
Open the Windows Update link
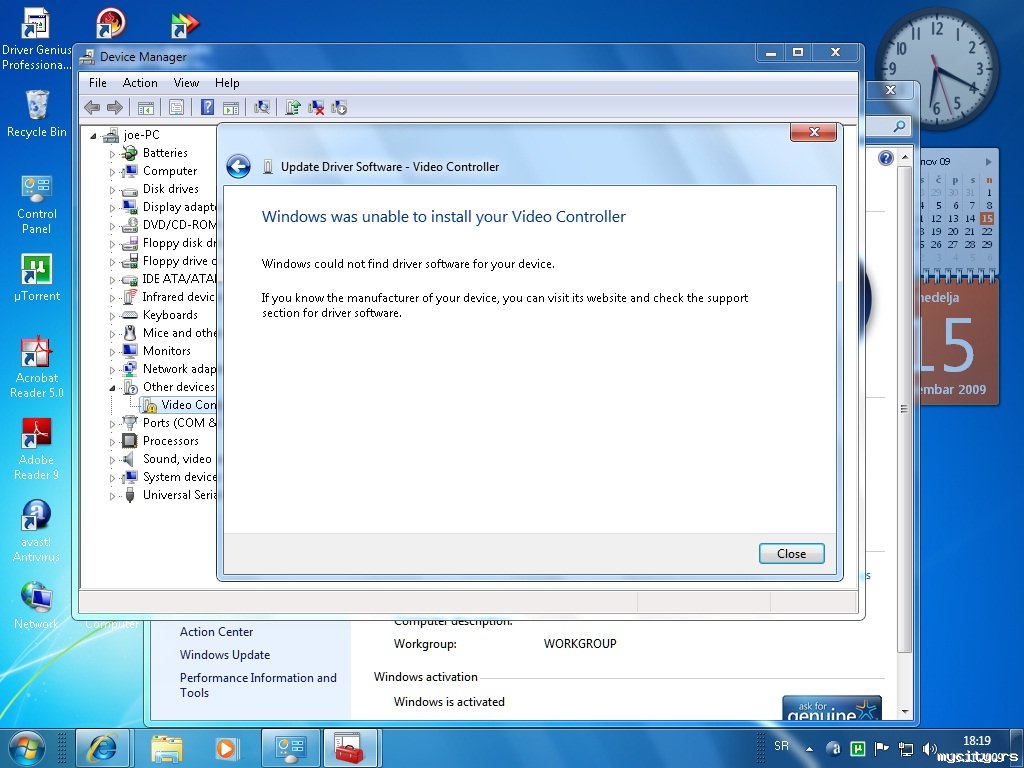(x=225, y=654)
